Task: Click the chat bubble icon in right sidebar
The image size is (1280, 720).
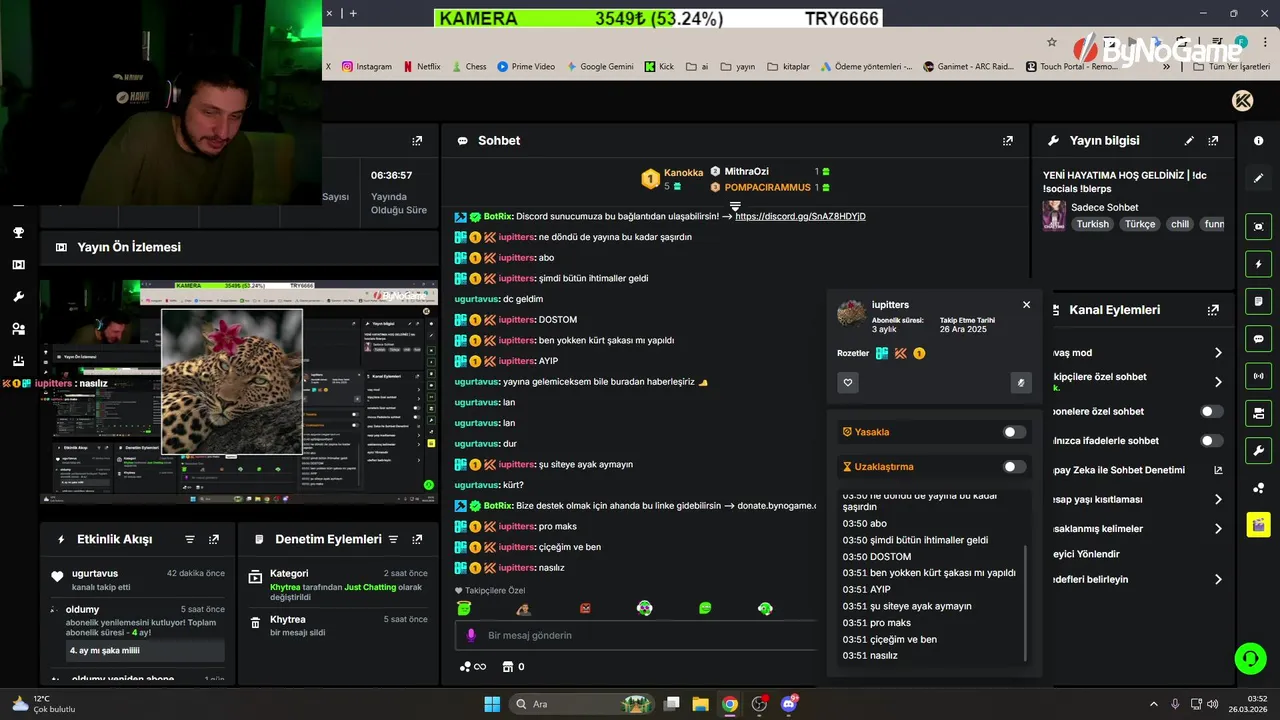Action: [1258, 339]
